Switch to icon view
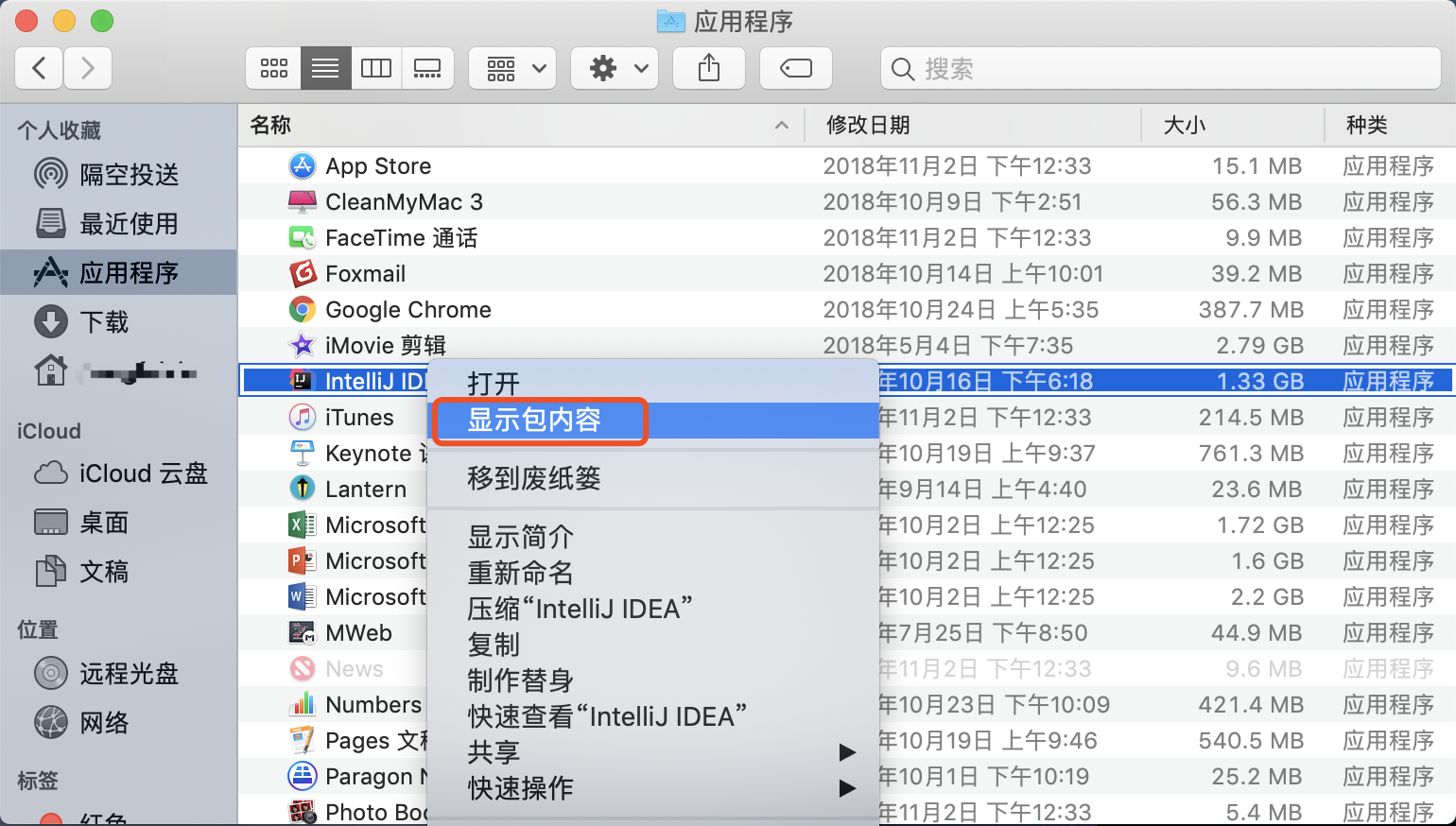The height and width of the screenshot is (826, 1456). coord(274,68)
